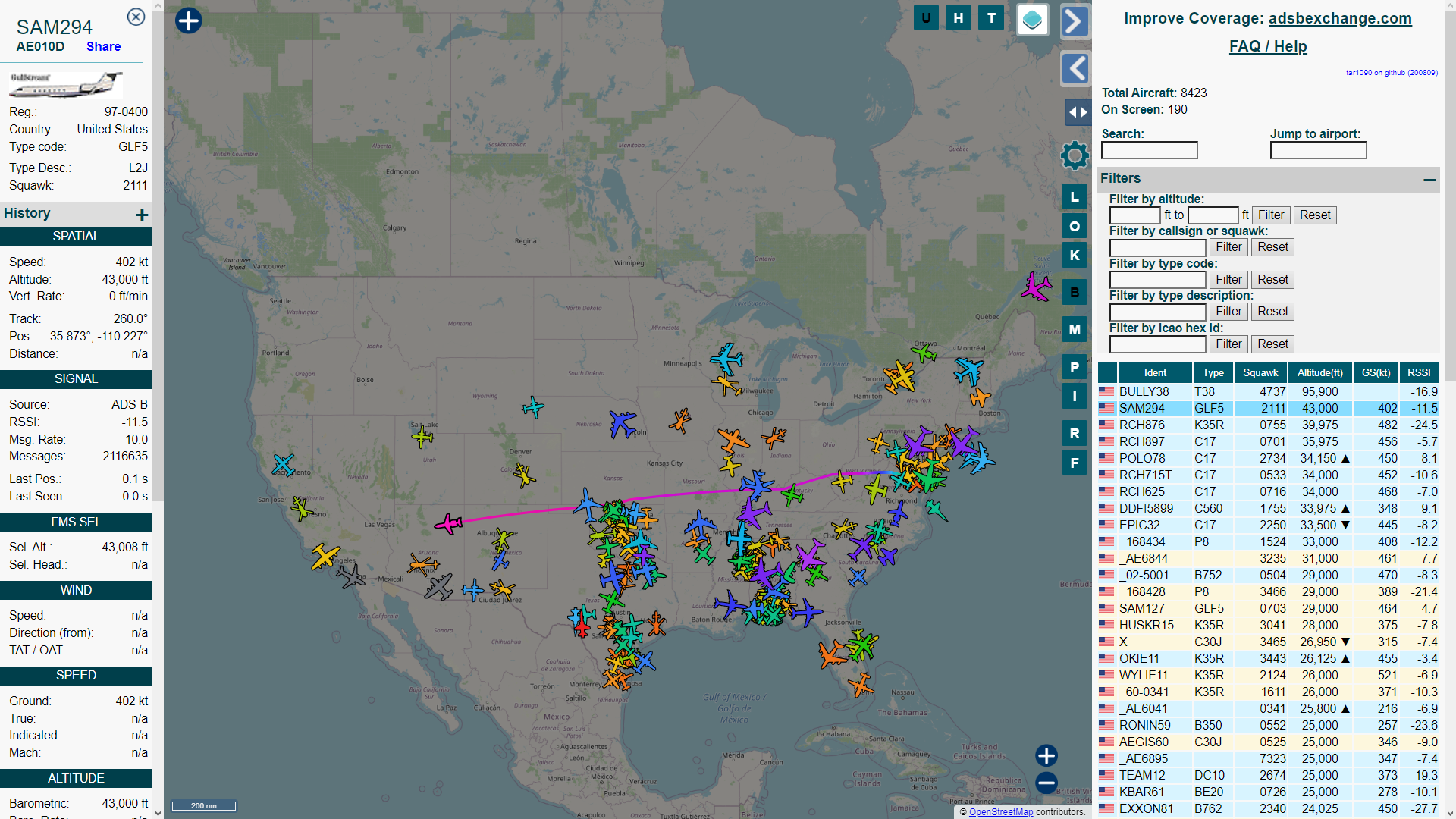Select EPIC32 row in aircraft table
Image resolution: width=1456 pixels, height=819 pixels.
pos(1268,526)
